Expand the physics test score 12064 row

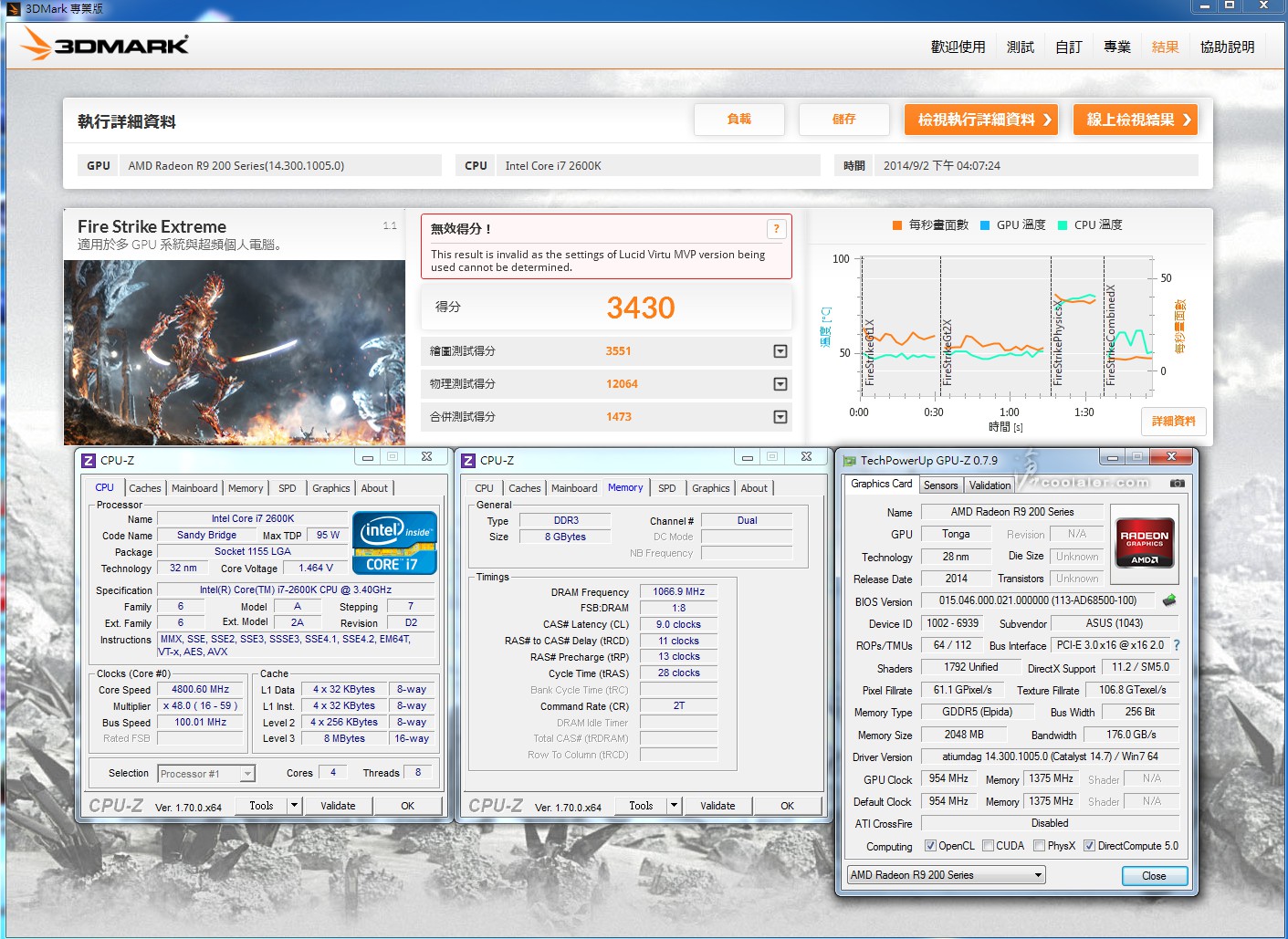pyautogui.click(x=780, y=384)
